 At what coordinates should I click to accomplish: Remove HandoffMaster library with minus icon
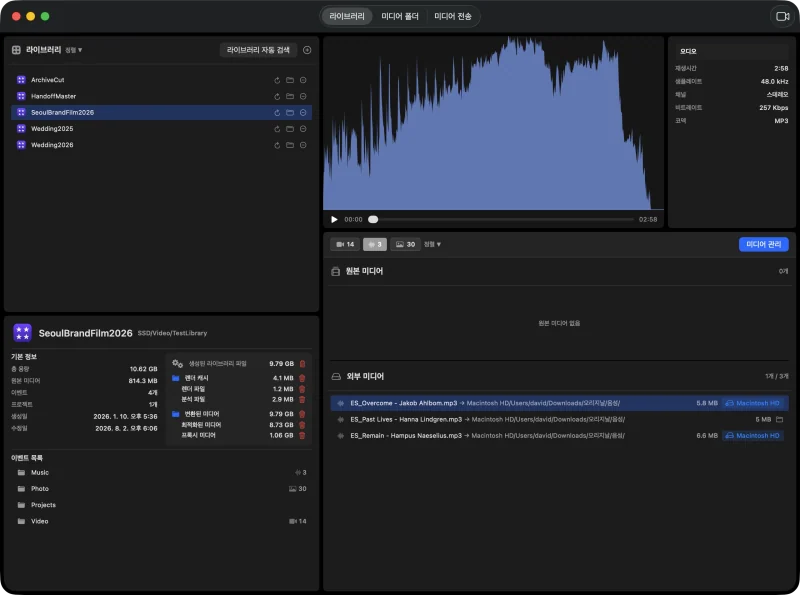coord(303,96)
